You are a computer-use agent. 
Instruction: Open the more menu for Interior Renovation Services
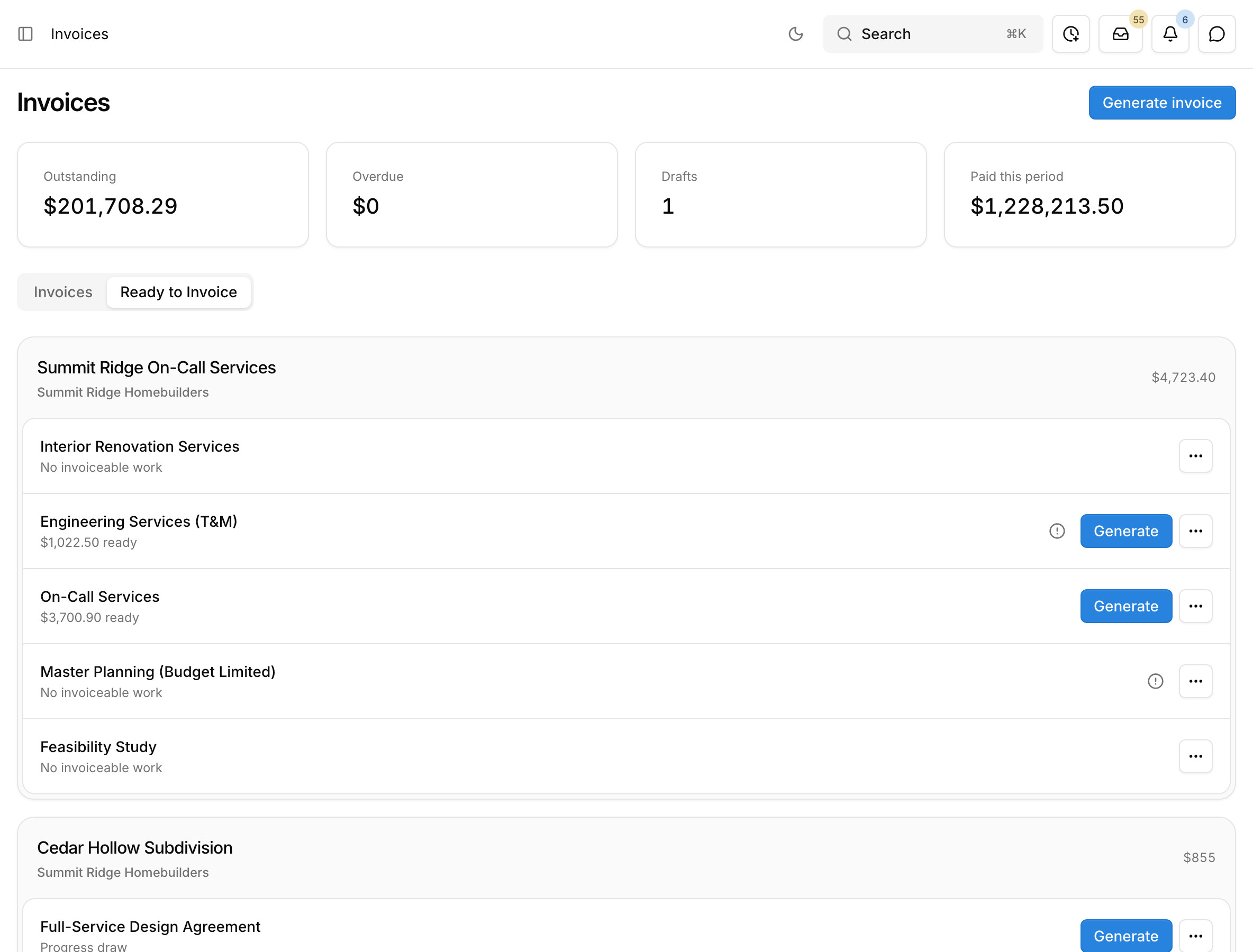[1195, 455]
